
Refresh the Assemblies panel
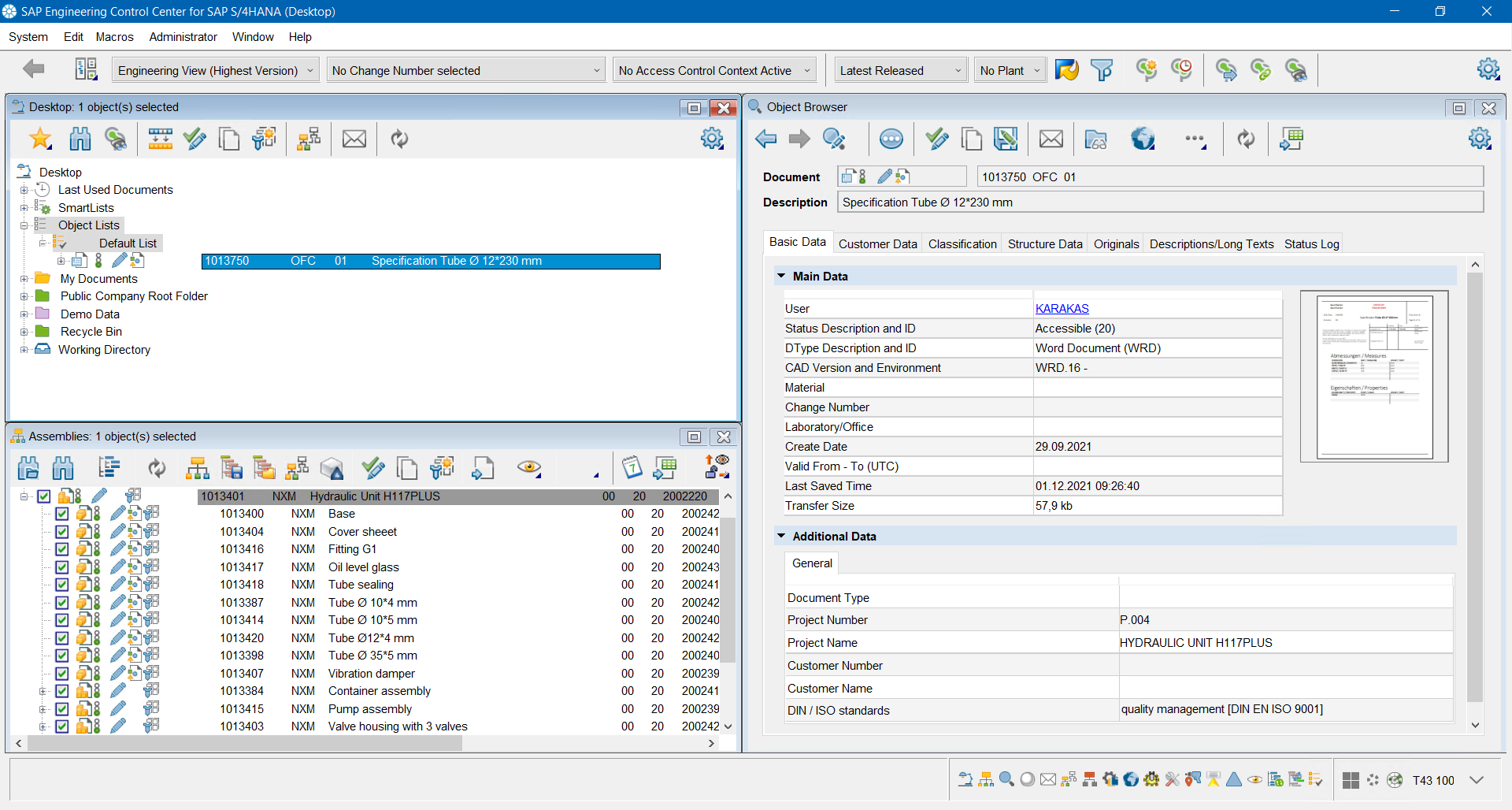[157, 468]
